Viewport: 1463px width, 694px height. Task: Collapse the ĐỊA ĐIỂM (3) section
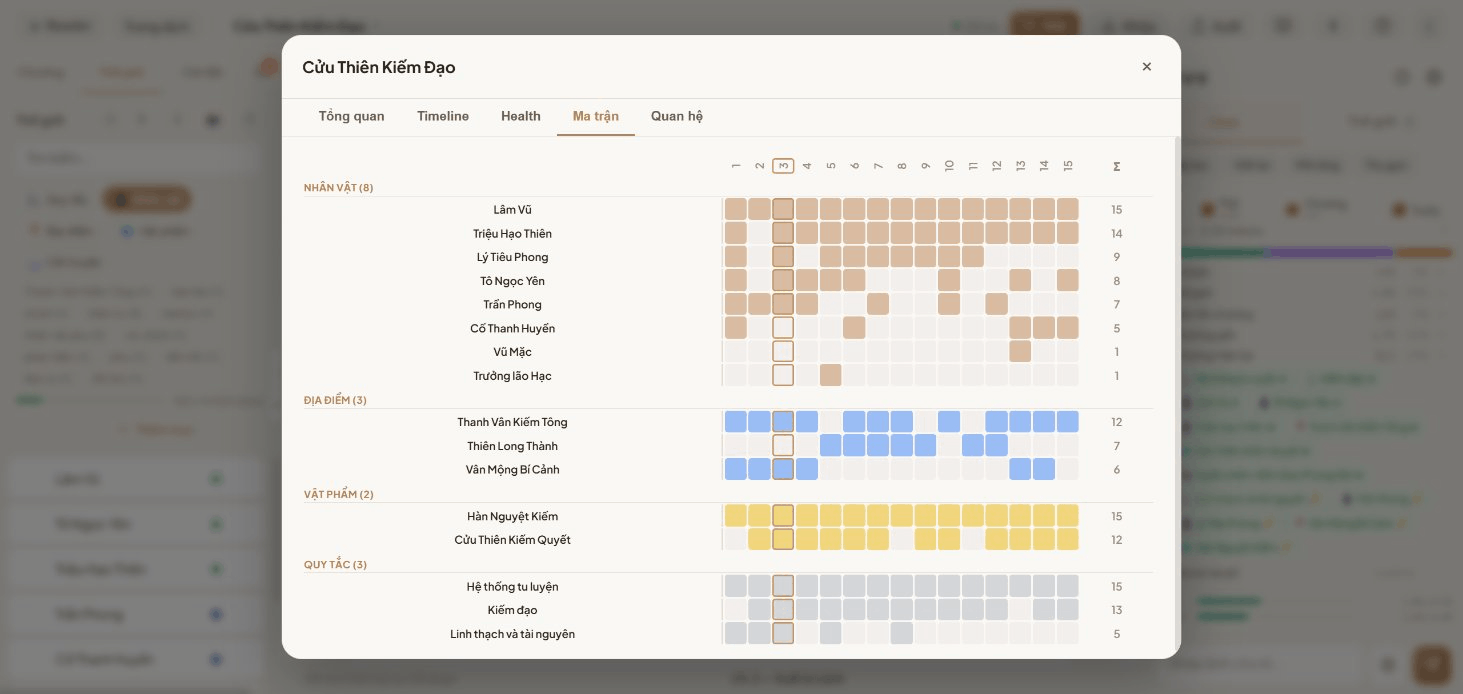coord(335,400)
